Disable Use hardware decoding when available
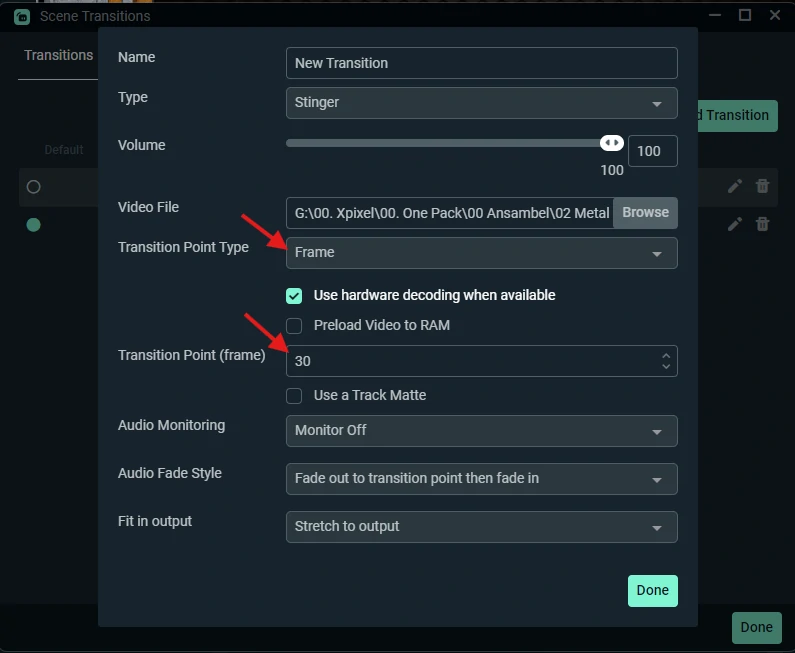 point(294,296)
